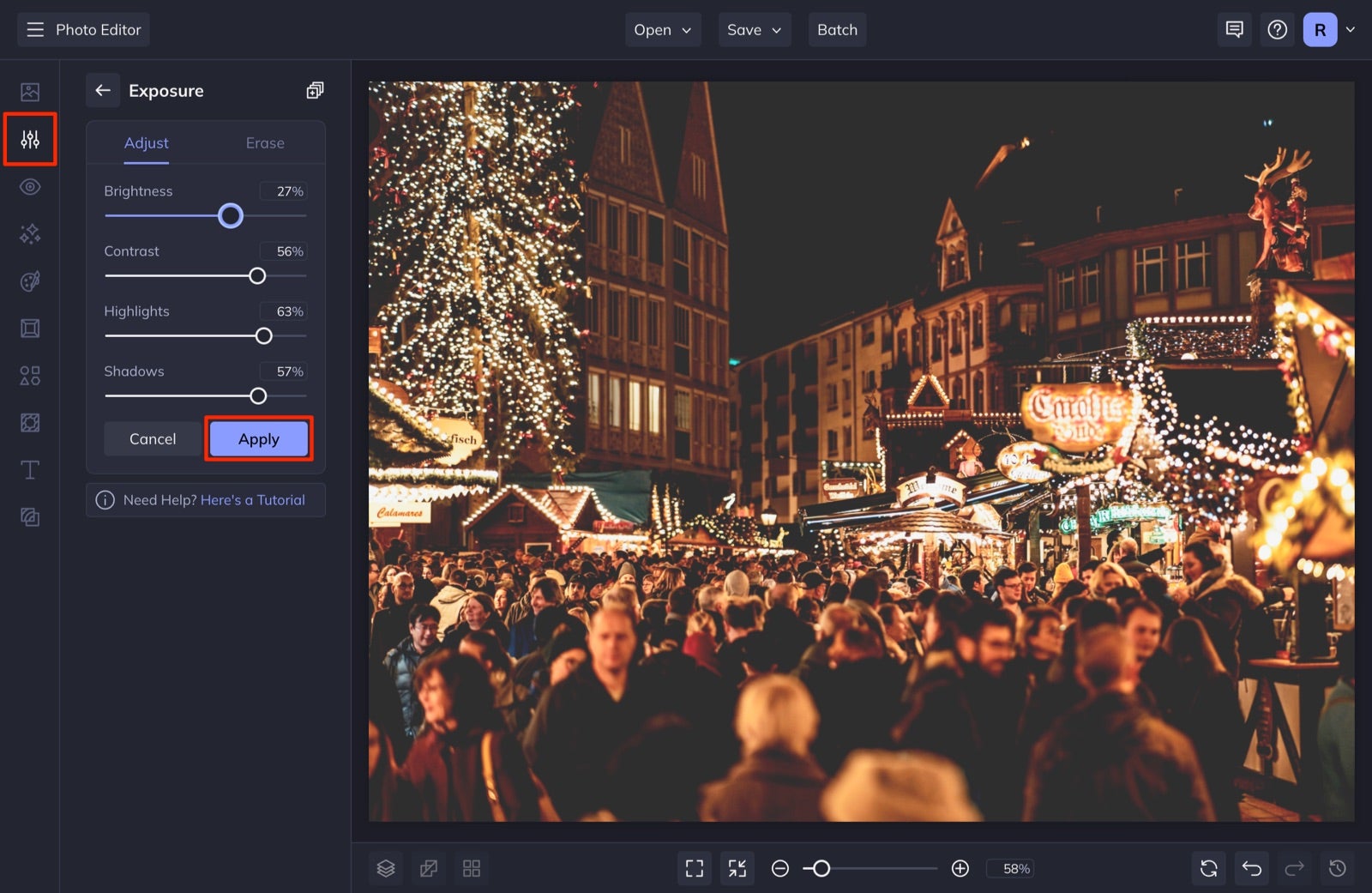Open the Graphics shapes tool

[30, 375]
